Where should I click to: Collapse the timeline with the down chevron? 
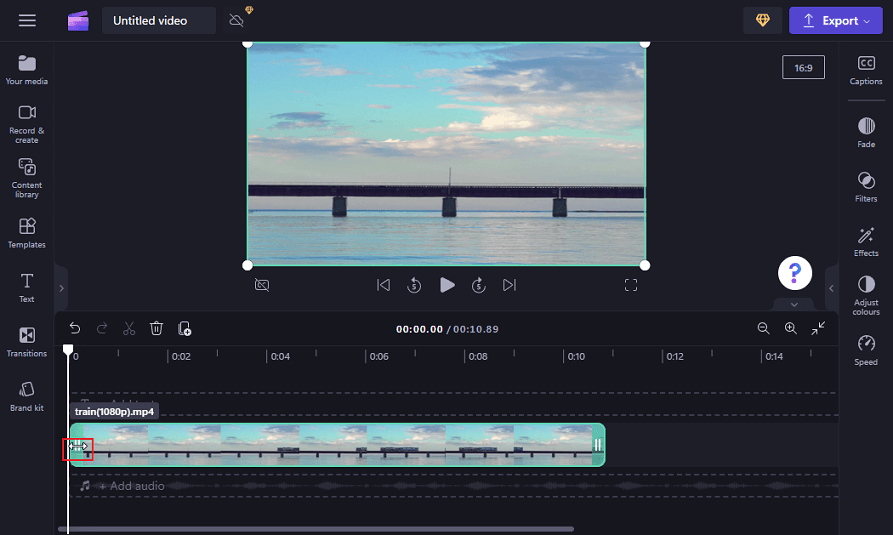click(x=794, y=305)
